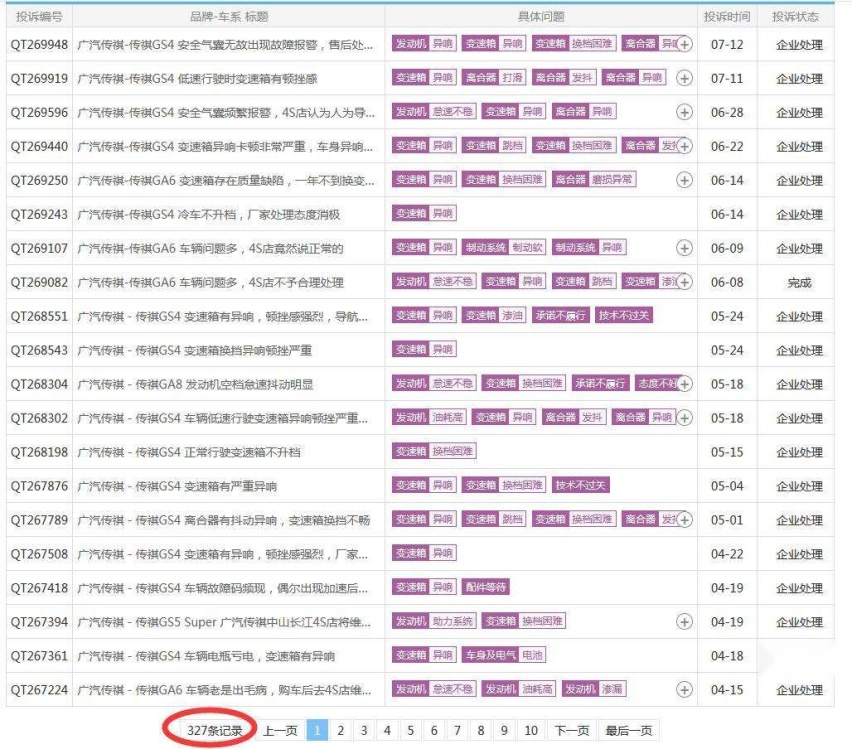Open complaint QT269082 GA6 title

[210, 283]
